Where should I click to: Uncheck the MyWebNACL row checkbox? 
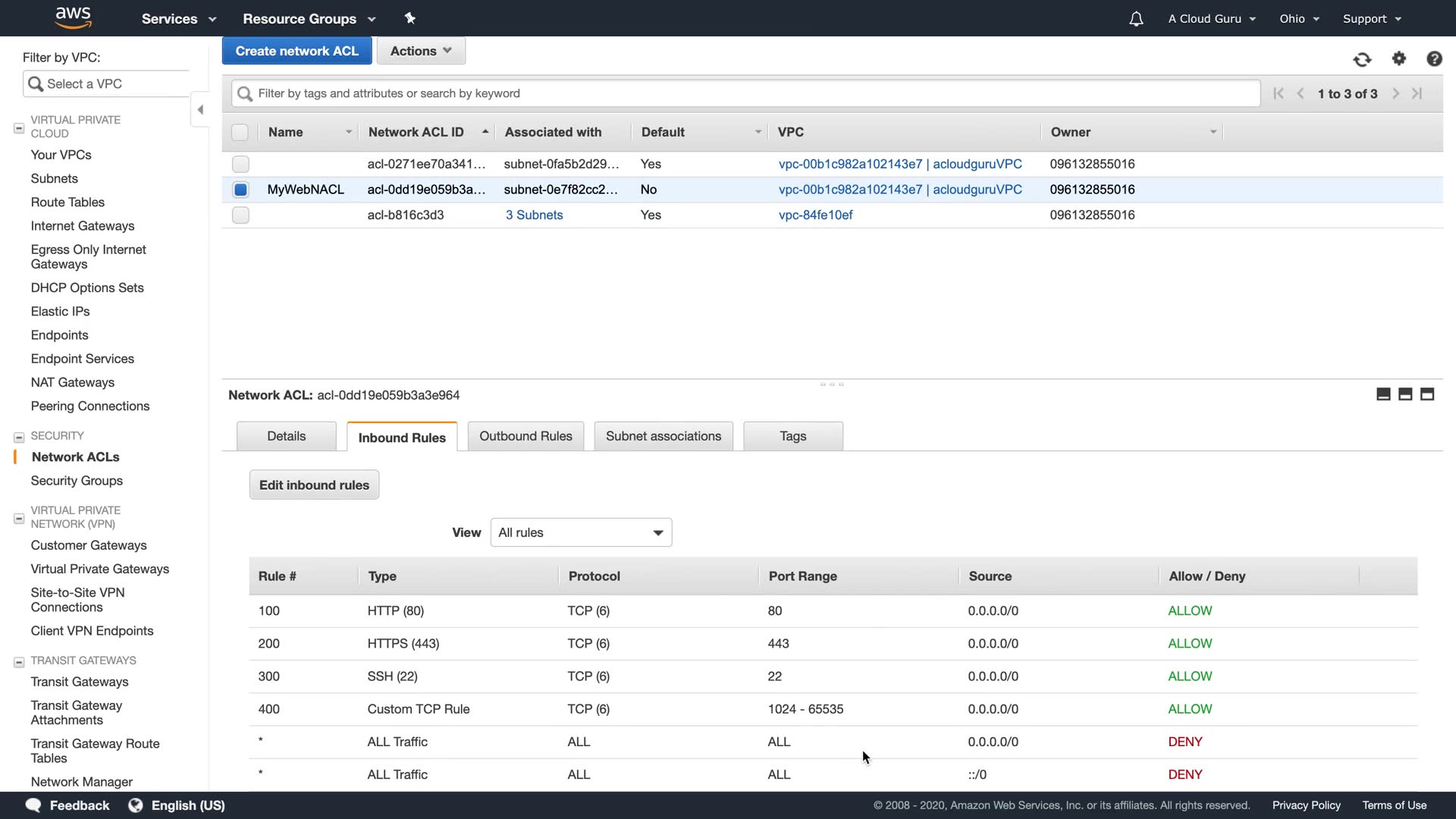(240, 190)
